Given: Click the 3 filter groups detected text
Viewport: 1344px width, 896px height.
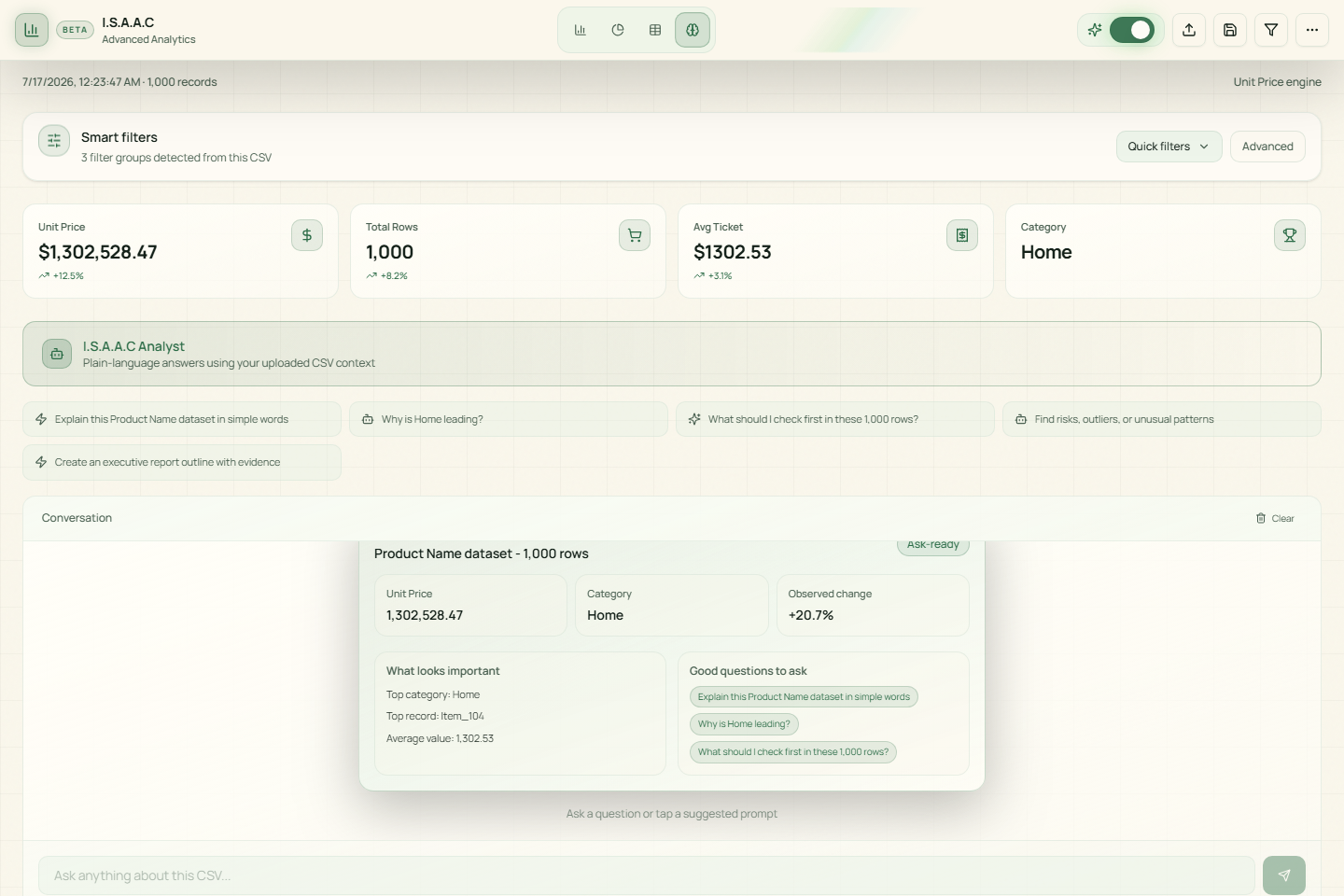Looking at the screenshot, I should (176, 158).
